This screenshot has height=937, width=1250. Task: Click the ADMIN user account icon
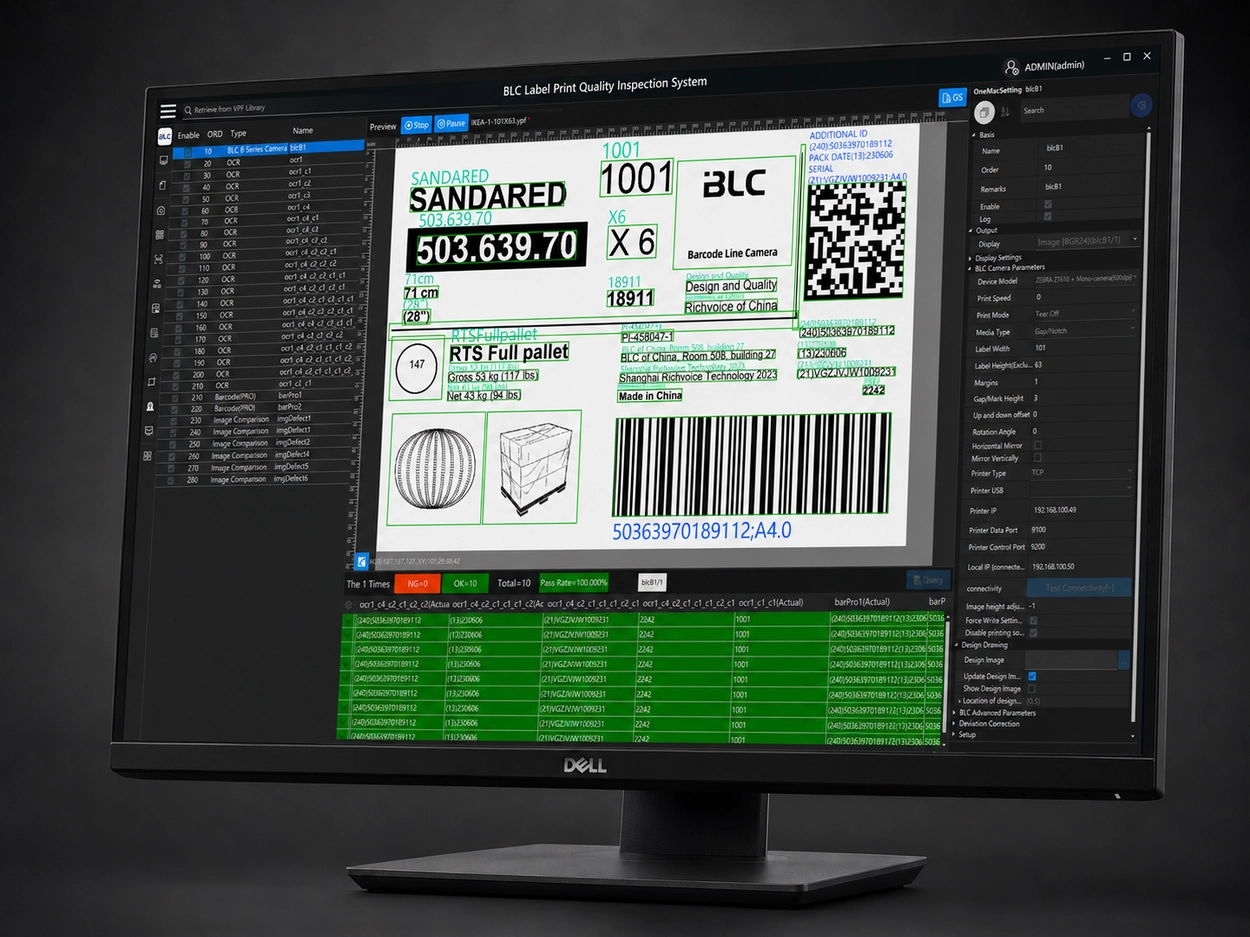[1012, 67]
